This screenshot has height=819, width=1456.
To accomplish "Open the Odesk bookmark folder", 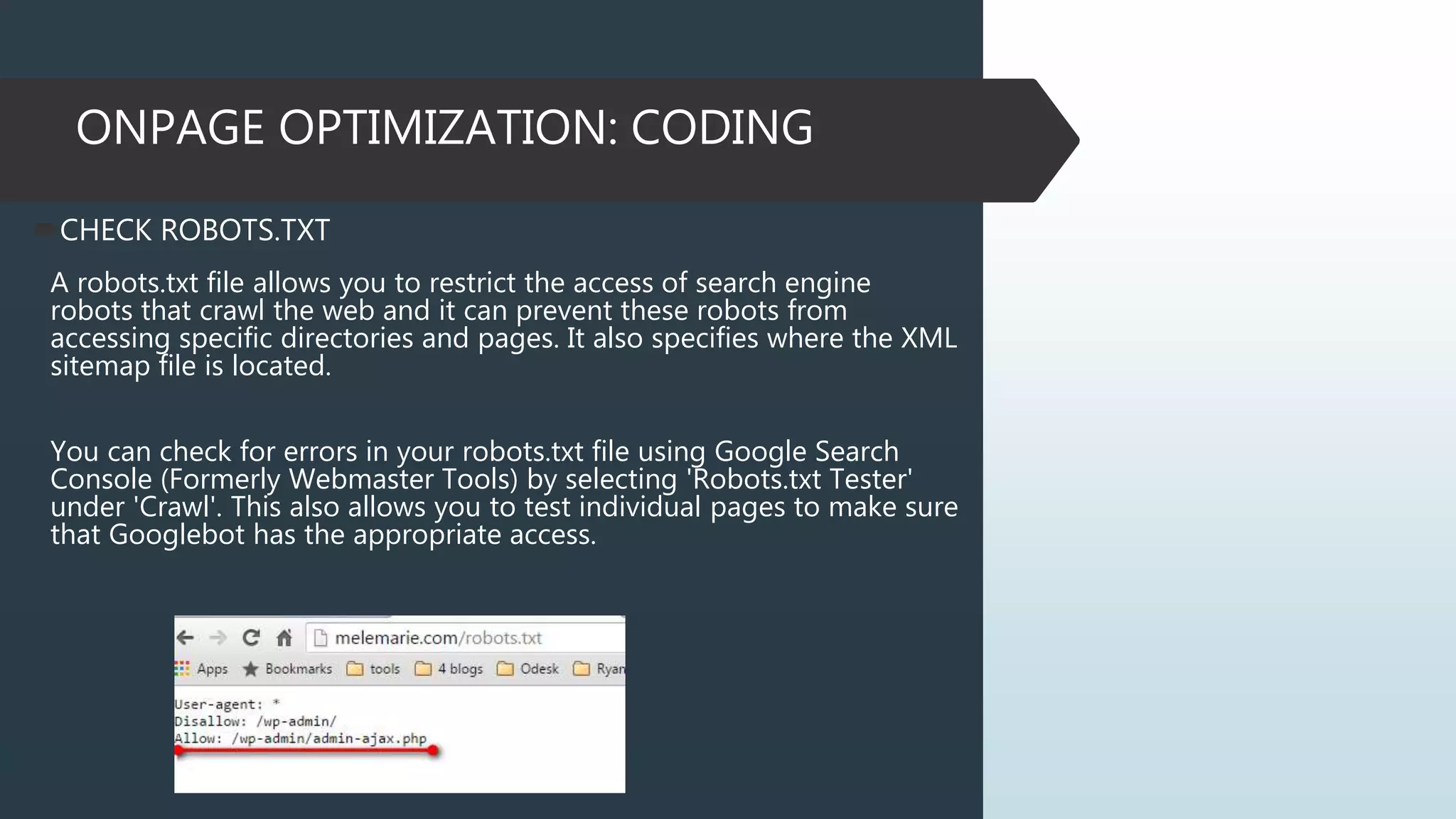I will [528, 669].
